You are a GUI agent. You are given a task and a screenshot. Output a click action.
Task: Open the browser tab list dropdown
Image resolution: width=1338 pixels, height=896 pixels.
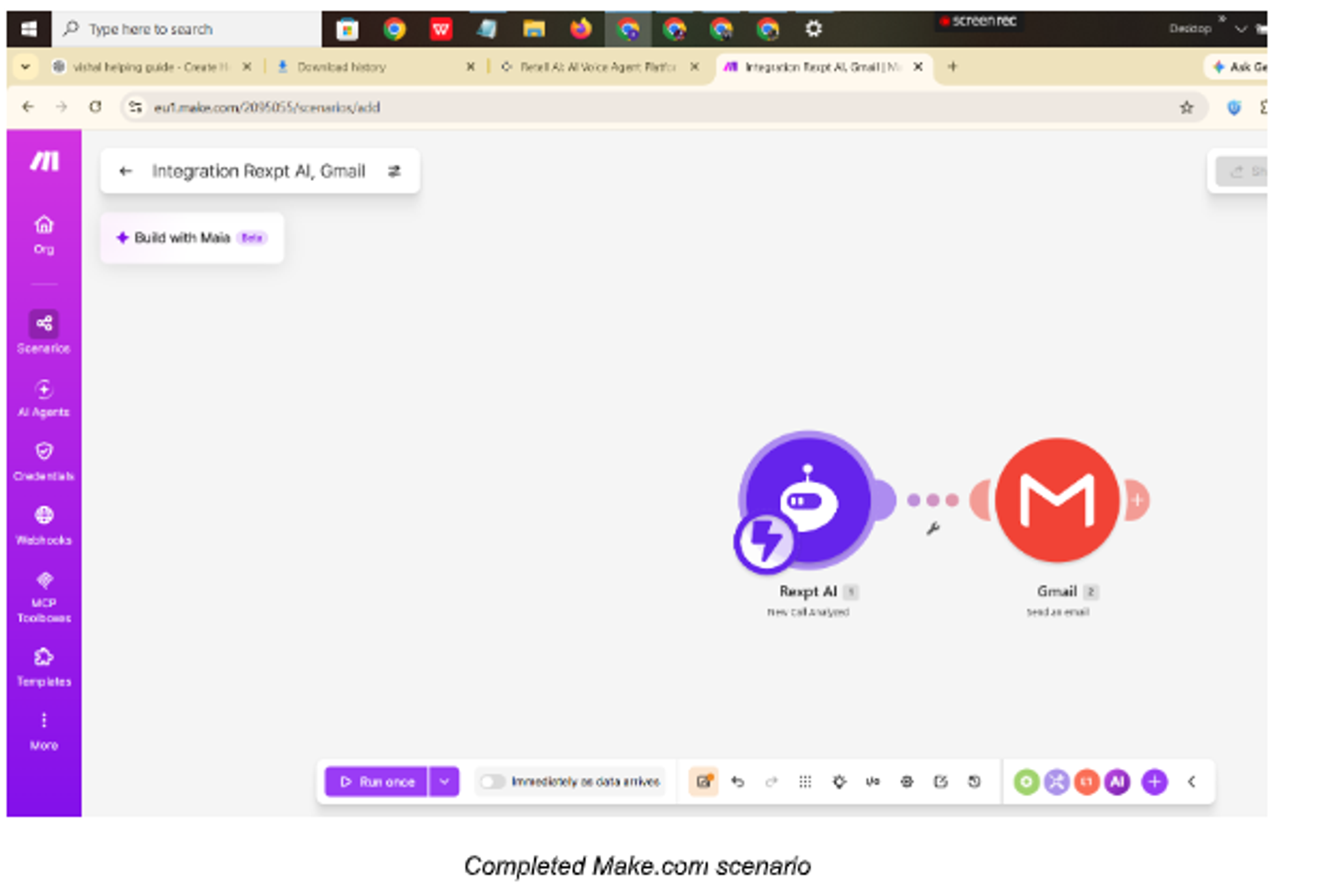pos(25,67)
